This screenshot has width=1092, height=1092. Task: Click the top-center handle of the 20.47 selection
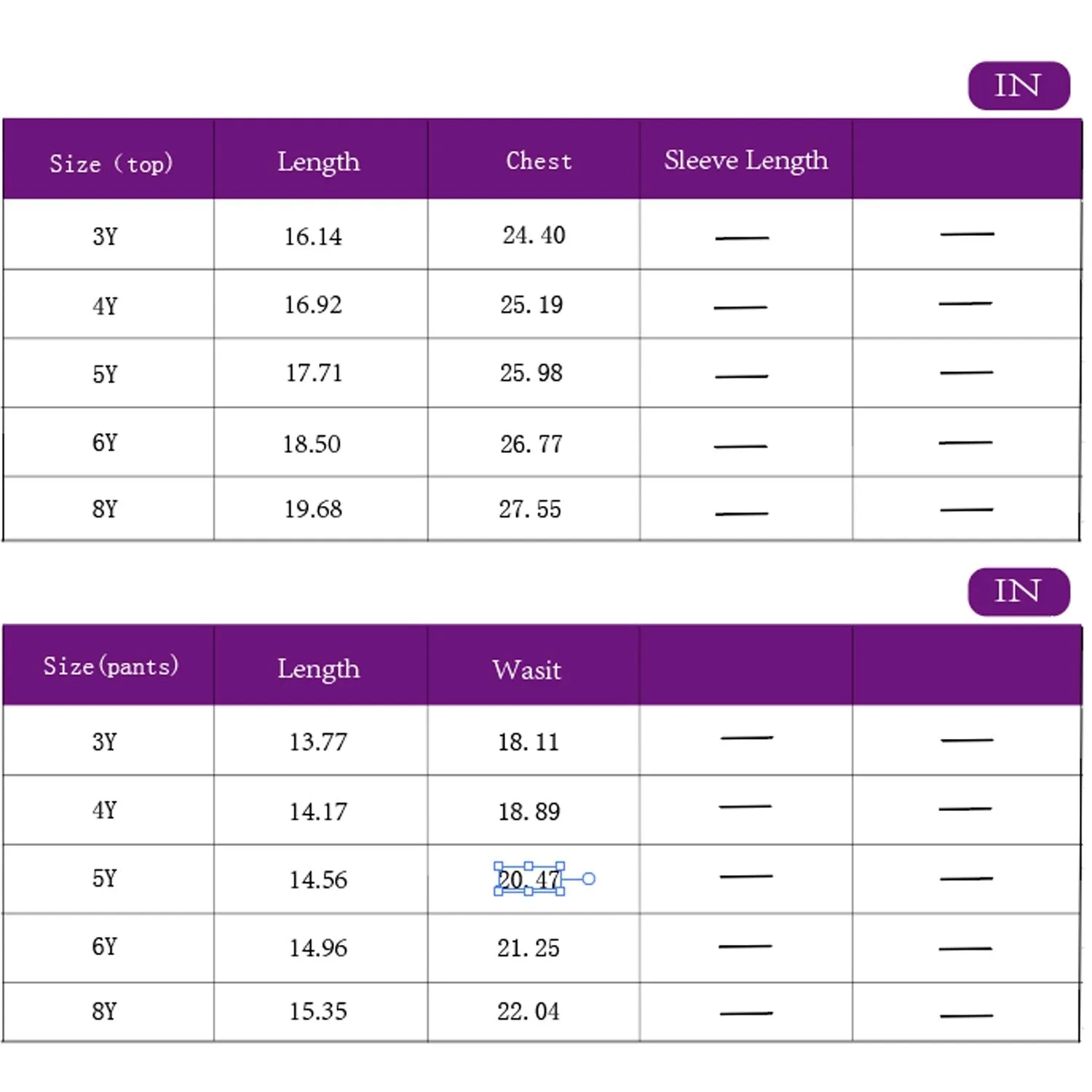(529, 866)
